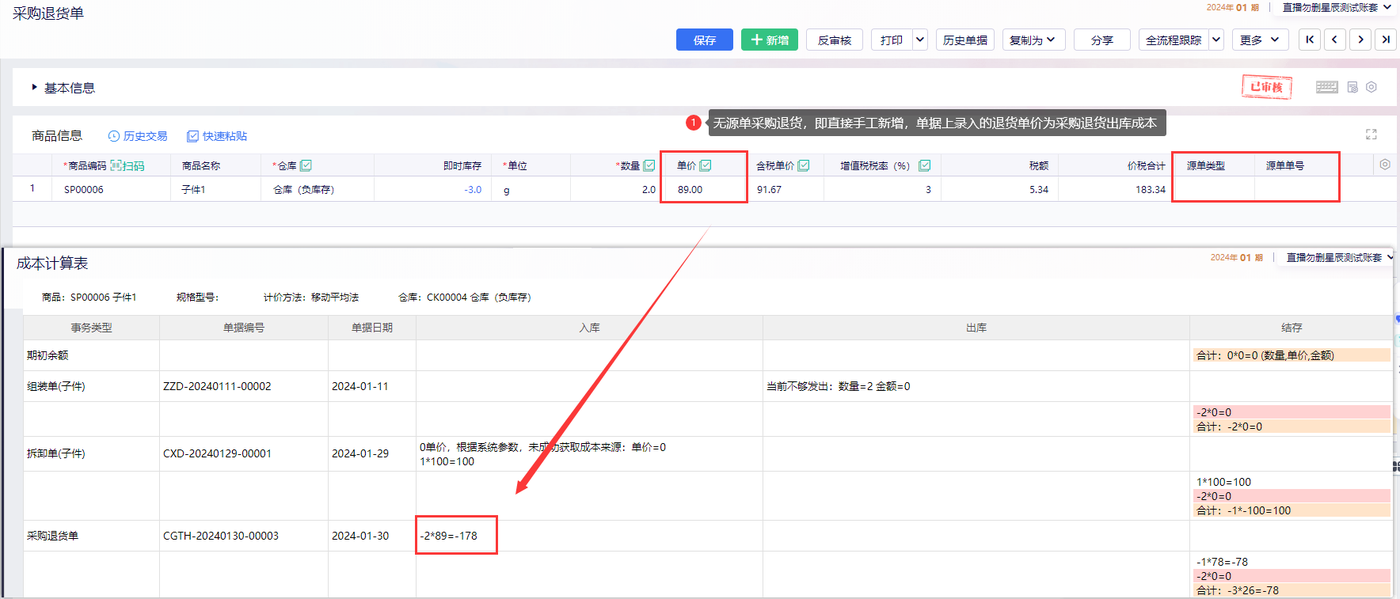Image resolution: width=1400 pixels, height=599 pixels.
Task: Click the 出库 column header
Action: (x=975, y=327)
